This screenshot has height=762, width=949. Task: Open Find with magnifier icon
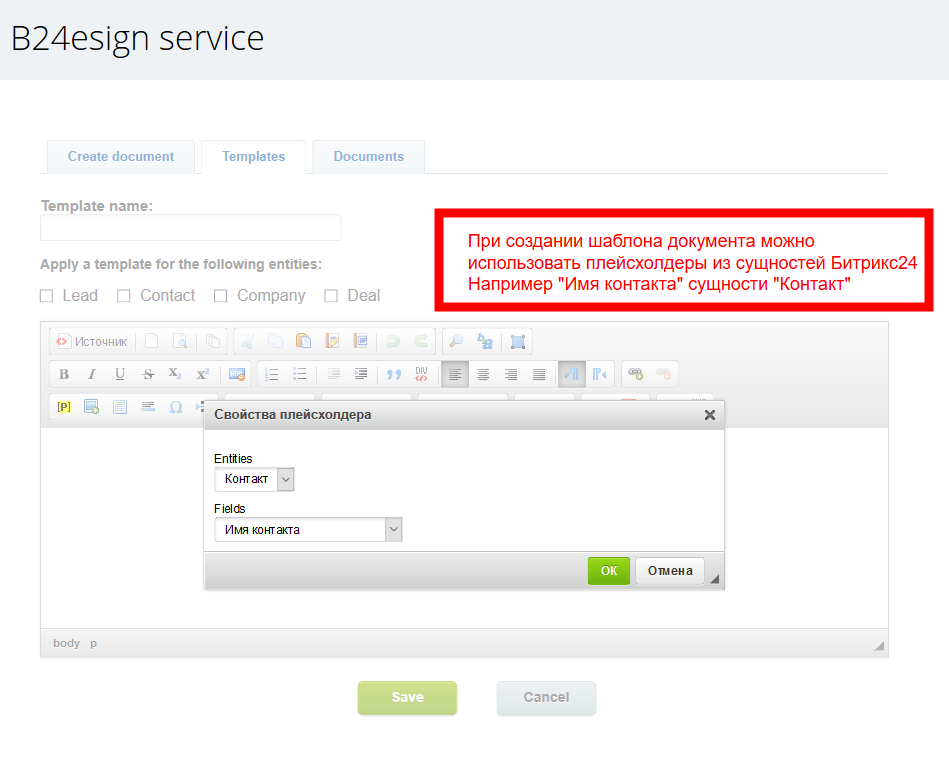pyautogui.click(x=456, y=341)
